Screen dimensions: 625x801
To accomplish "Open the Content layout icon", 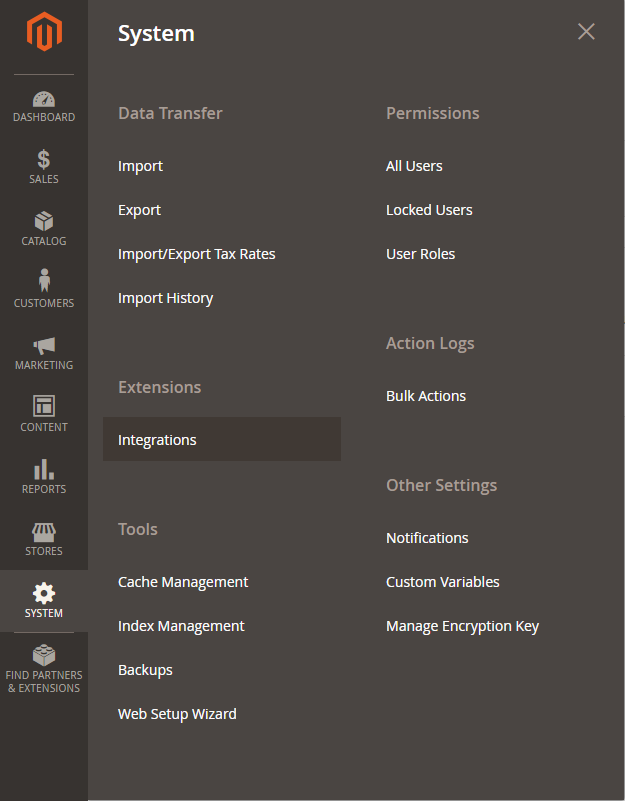I will (x=44, y=406).
